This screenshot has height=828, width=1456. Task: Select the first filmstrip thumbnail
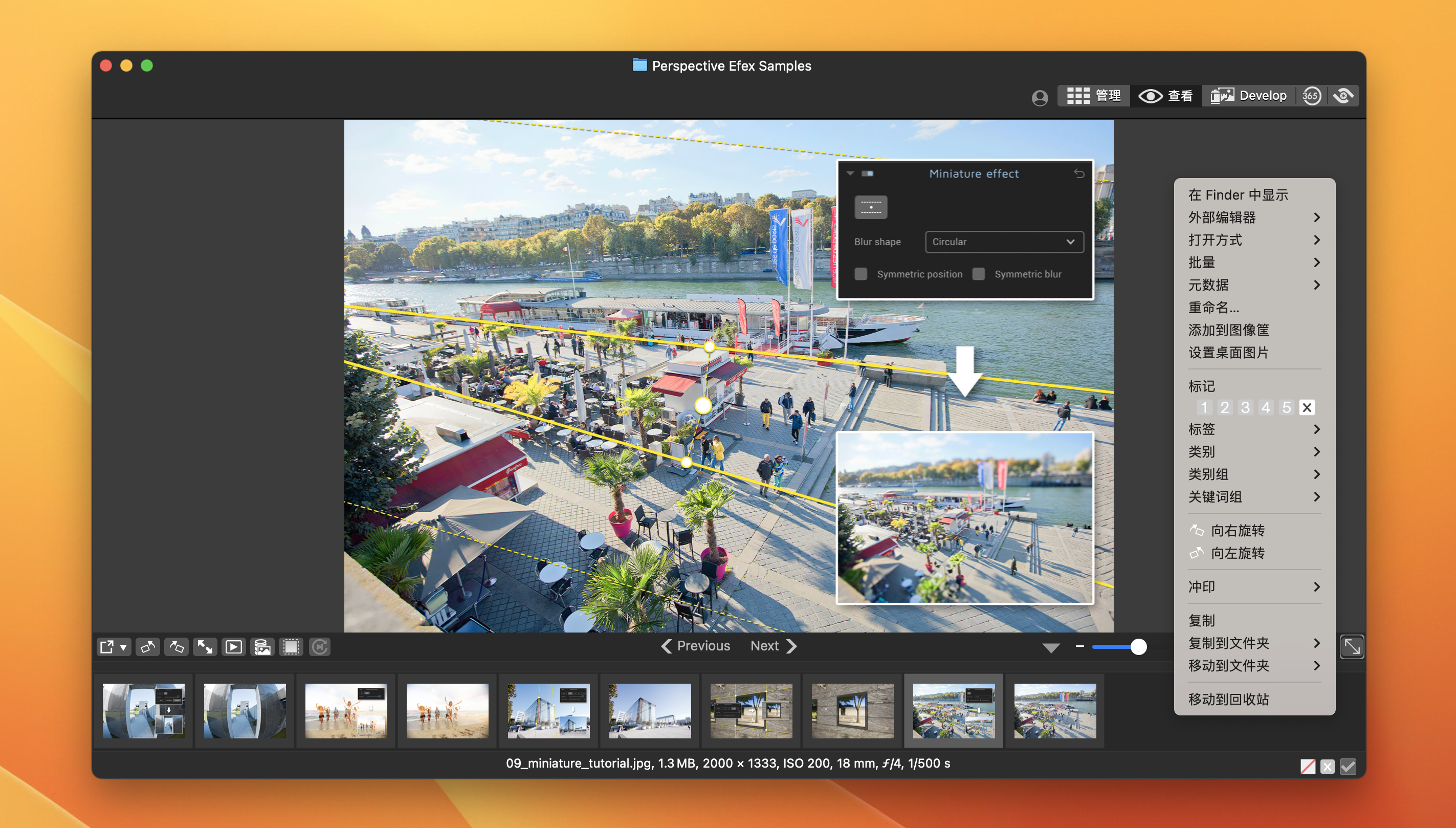143,710
